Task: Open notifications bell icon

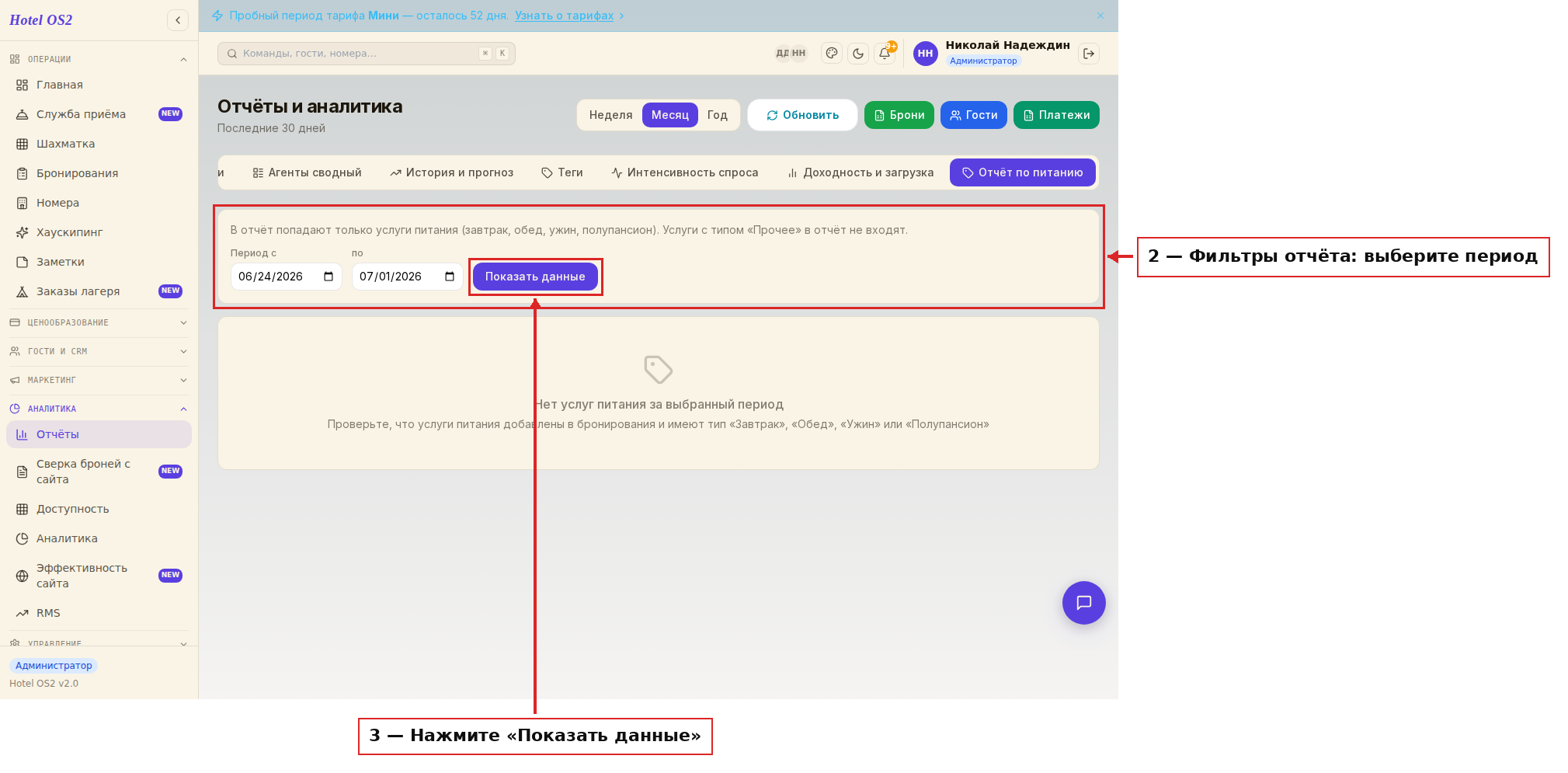Action: coord(885,54)
